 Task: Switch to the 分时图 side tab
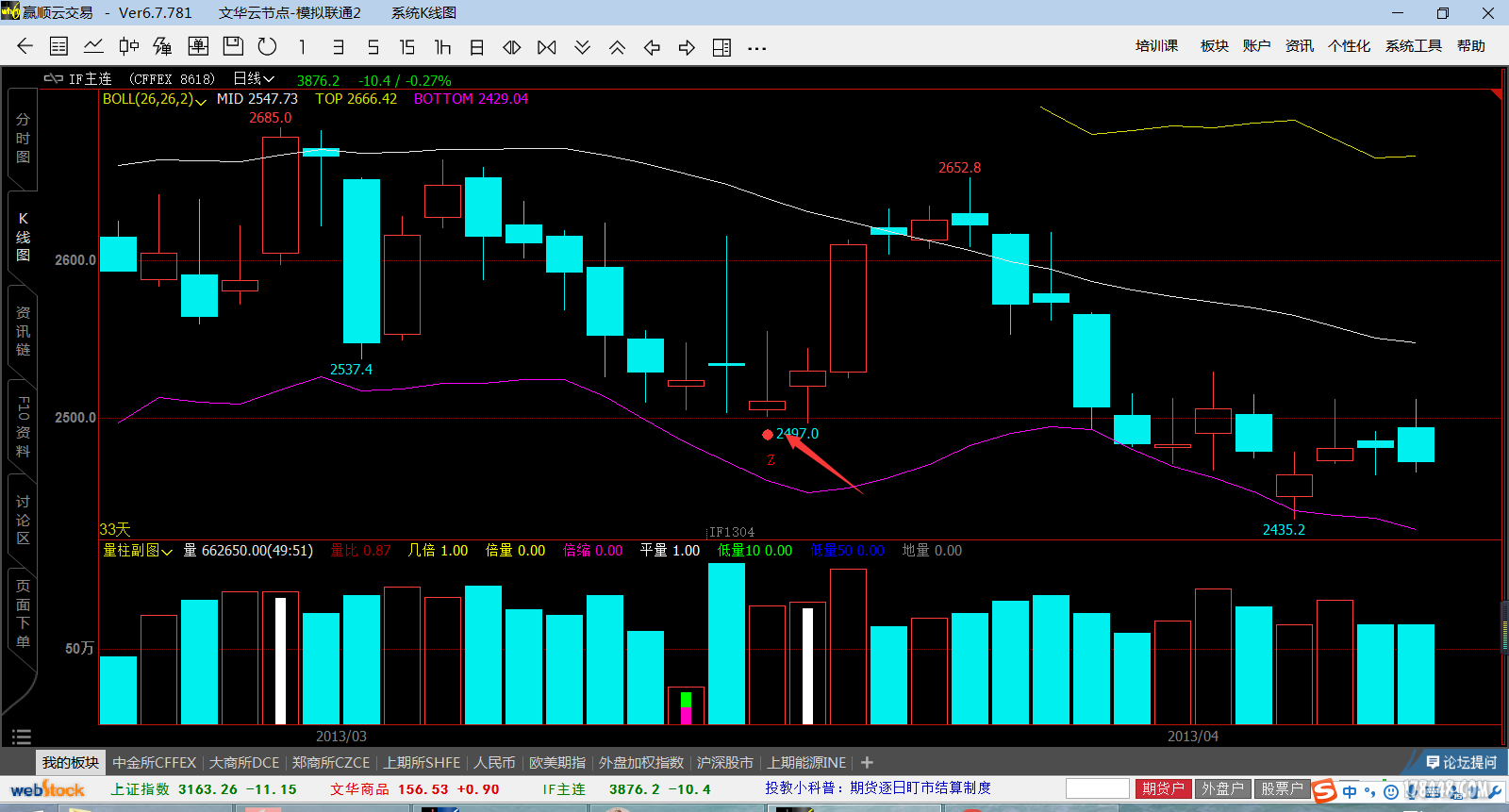(x=23, y=139)
